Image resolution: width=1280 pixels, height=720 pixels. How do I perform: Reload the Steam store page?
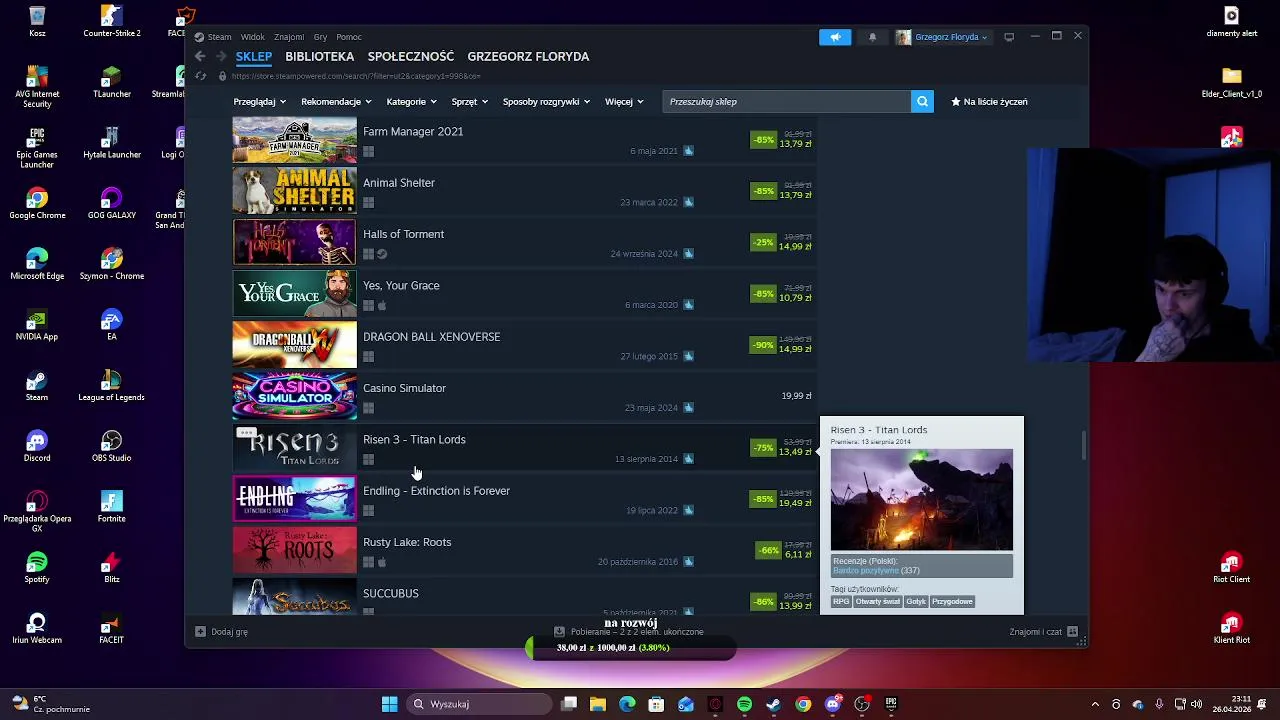coord(200,76)
